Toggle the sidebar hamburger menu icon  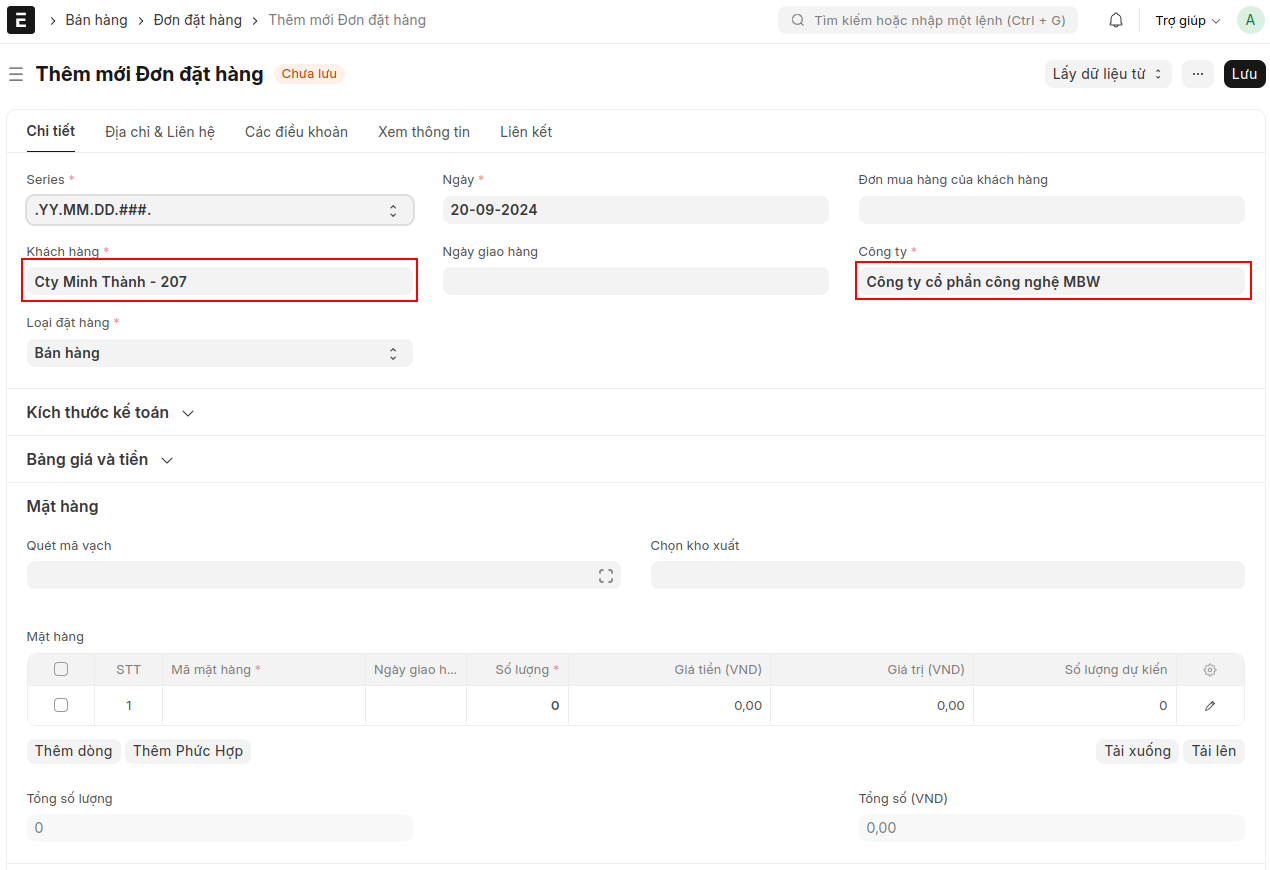click(16, 75)
